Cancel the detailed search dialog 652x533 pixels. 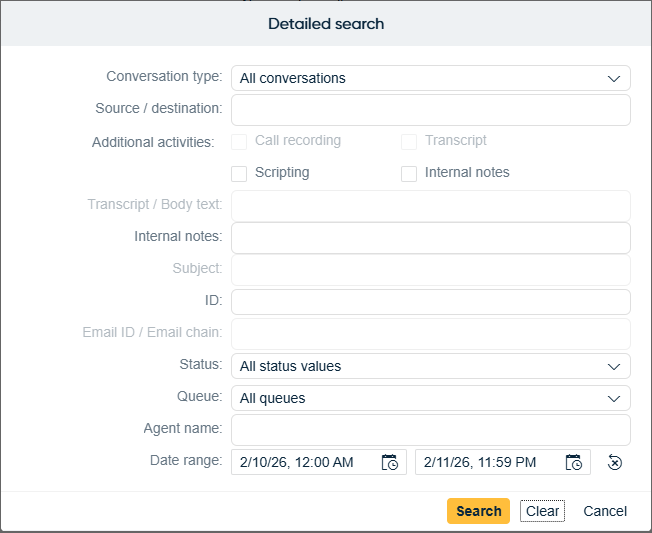pyautogui.click(x=605, y=511)
